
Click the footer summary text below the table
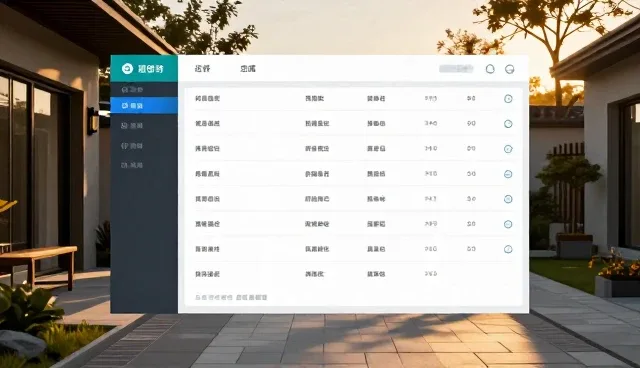pos(231,297)
